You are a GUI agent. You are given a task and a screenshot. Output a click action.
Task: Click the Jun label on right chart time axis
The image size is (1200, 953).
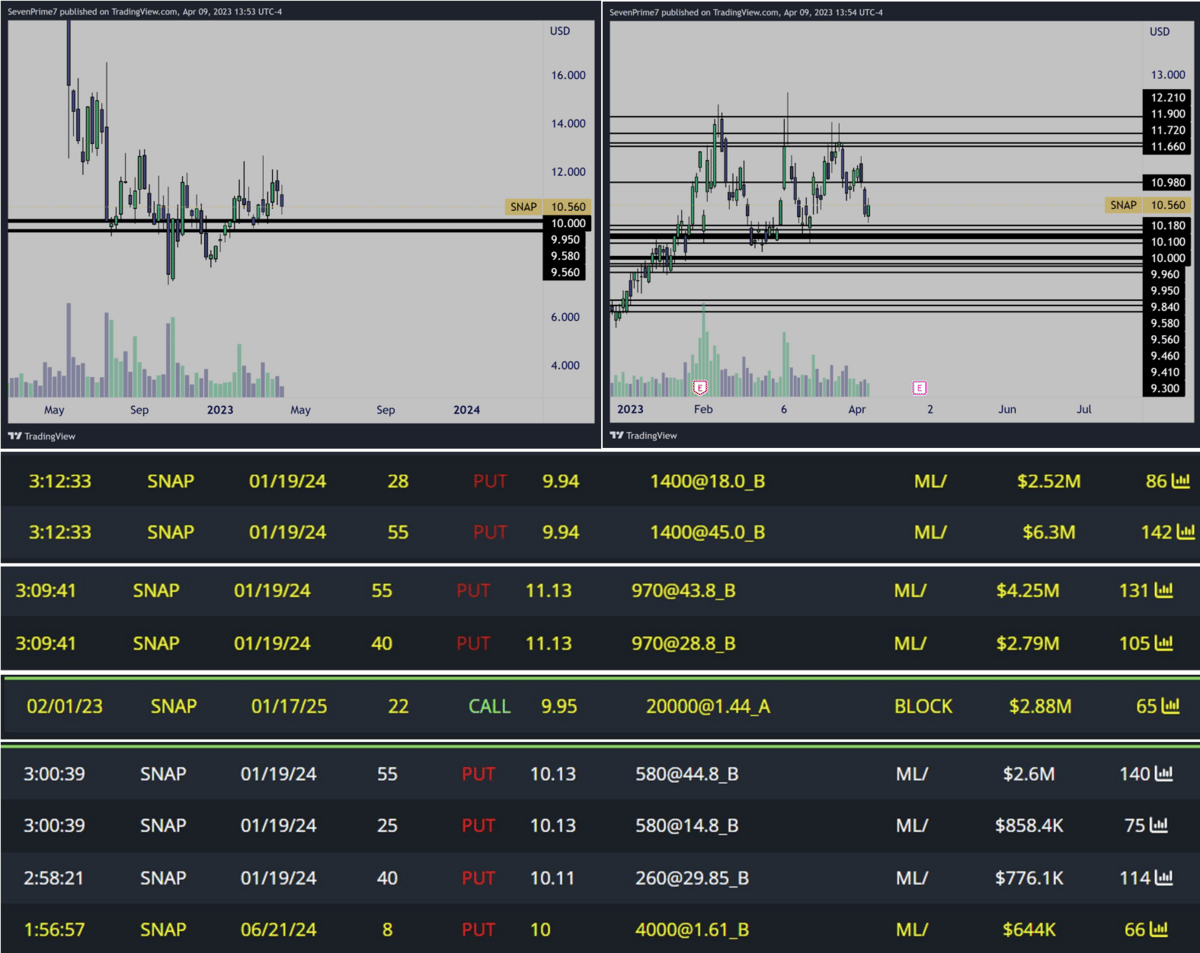[x=1007, y=410]
